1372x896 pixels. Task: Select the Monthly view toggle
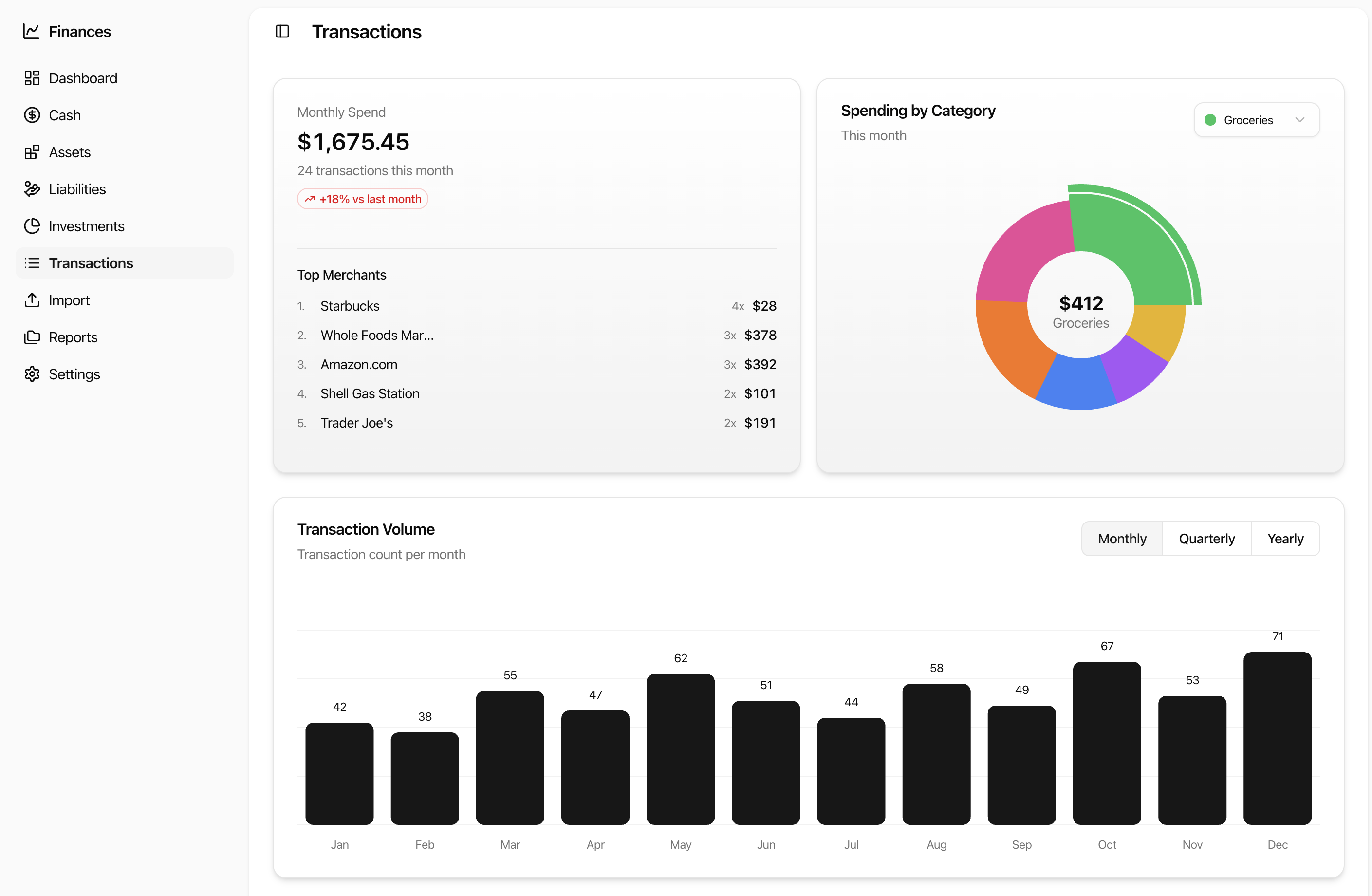click(1122, 538)
